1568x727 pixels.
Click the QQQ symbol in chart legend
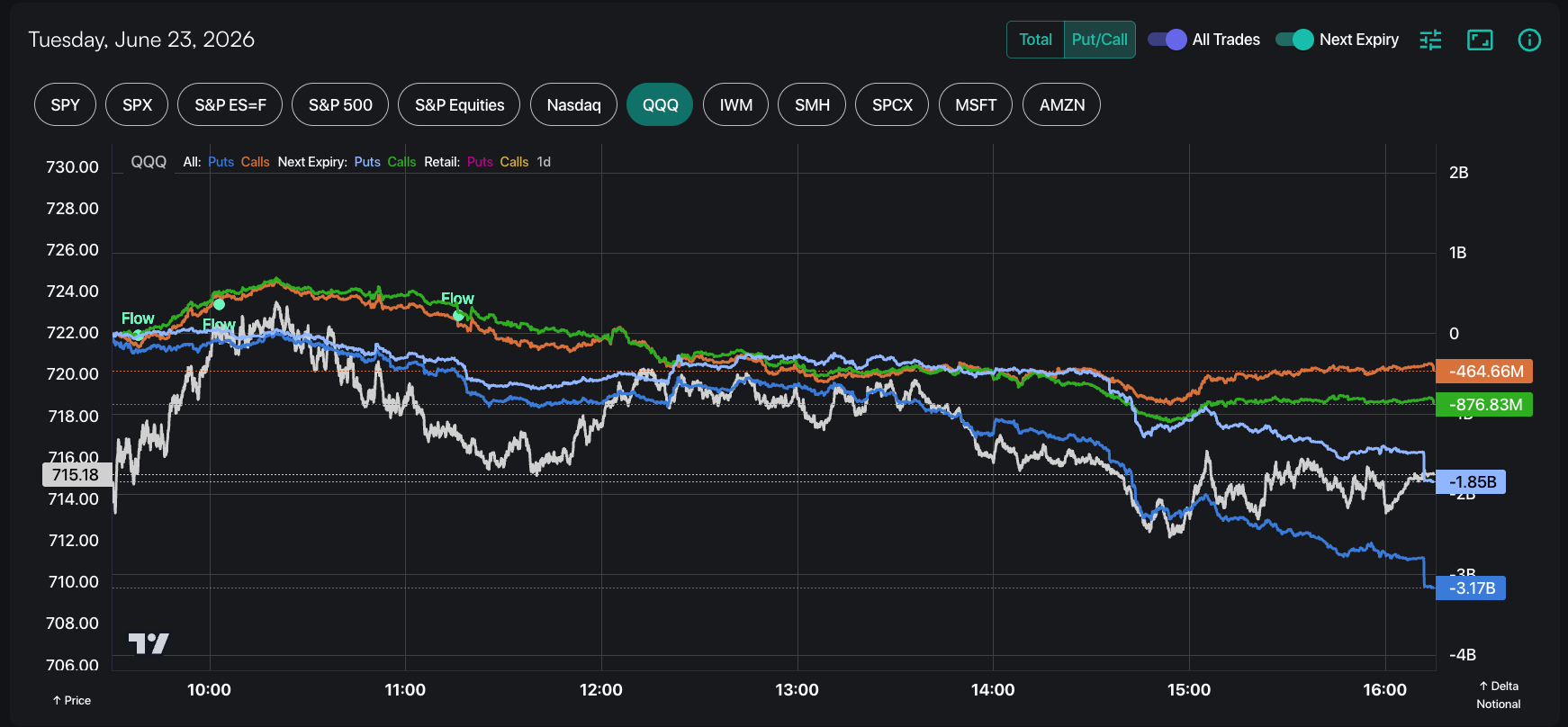149,162
